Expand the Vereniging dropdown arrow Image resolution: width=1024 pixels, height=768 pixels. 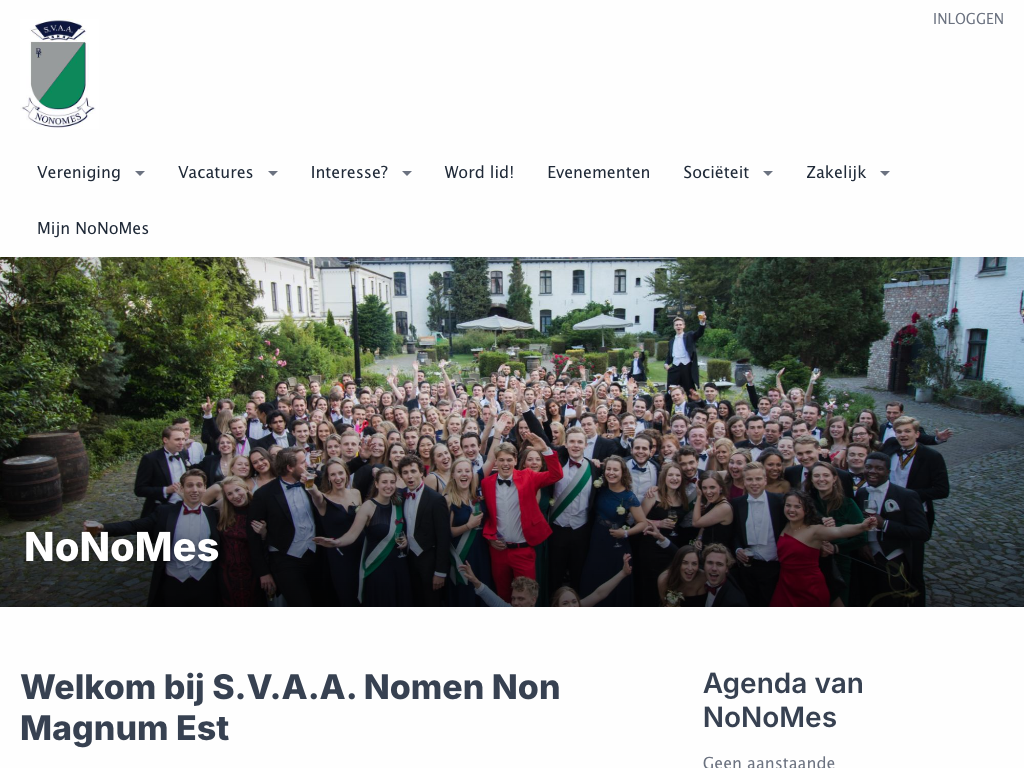140,173
